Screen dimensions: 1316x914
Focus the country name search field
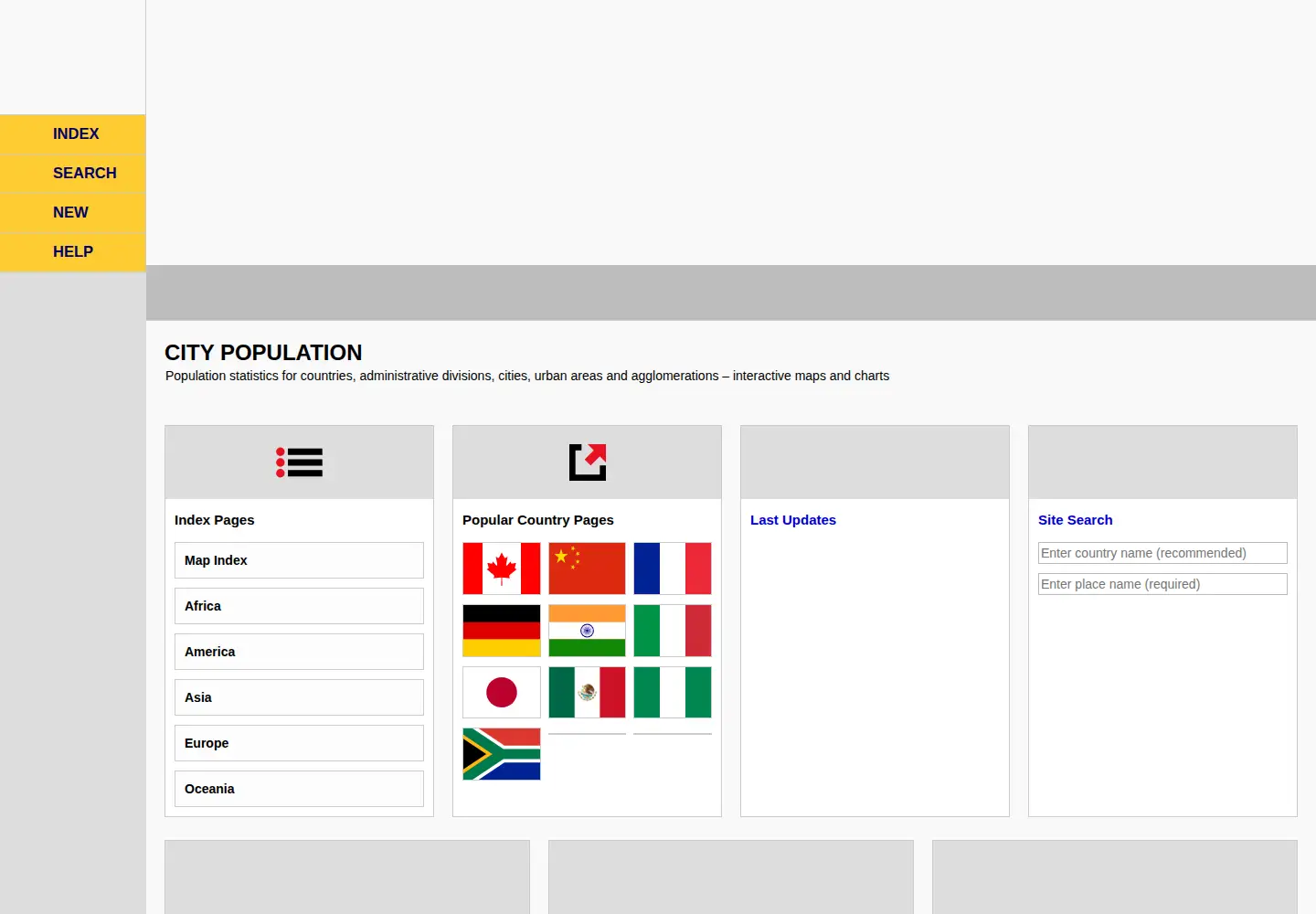1162,553
